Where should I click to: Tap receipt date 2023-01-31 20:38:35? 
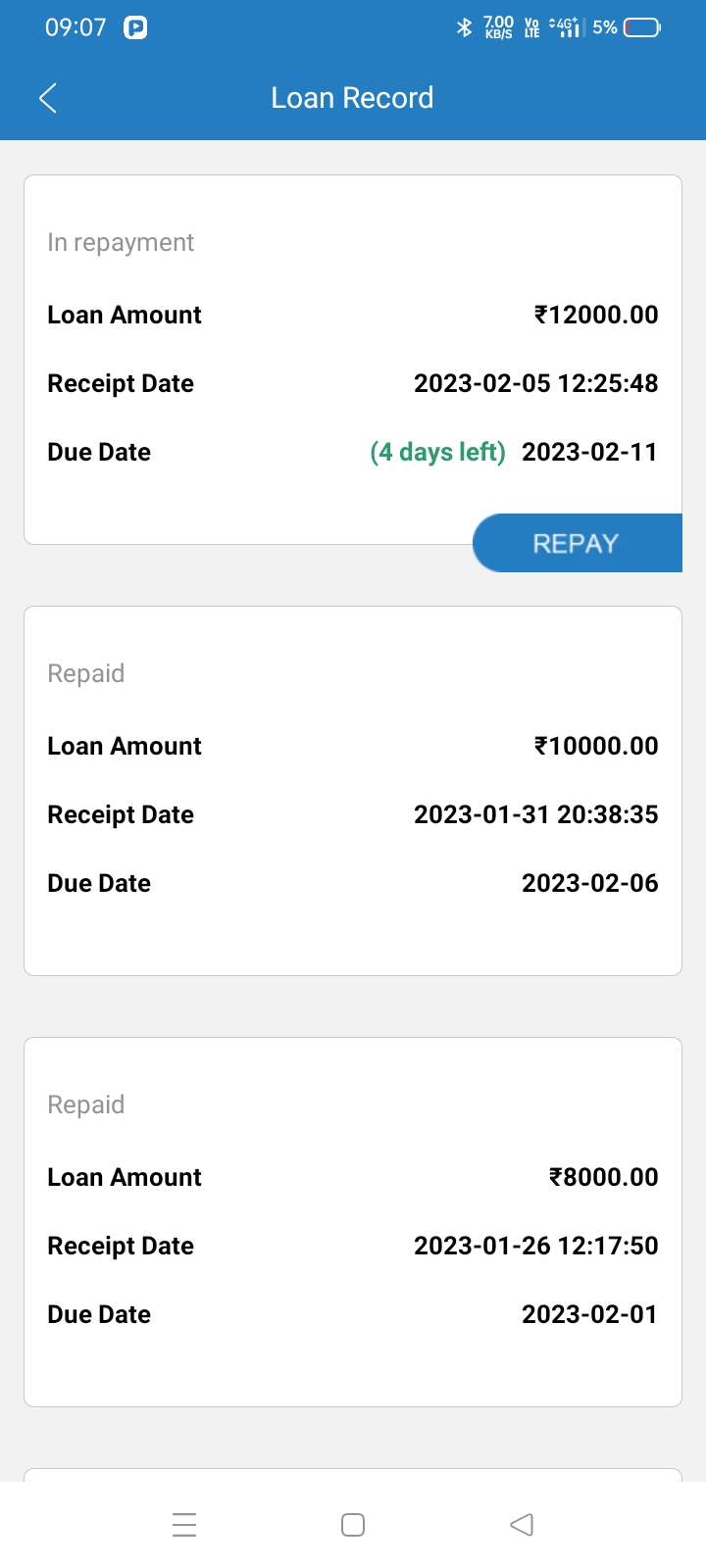[535, 814]
